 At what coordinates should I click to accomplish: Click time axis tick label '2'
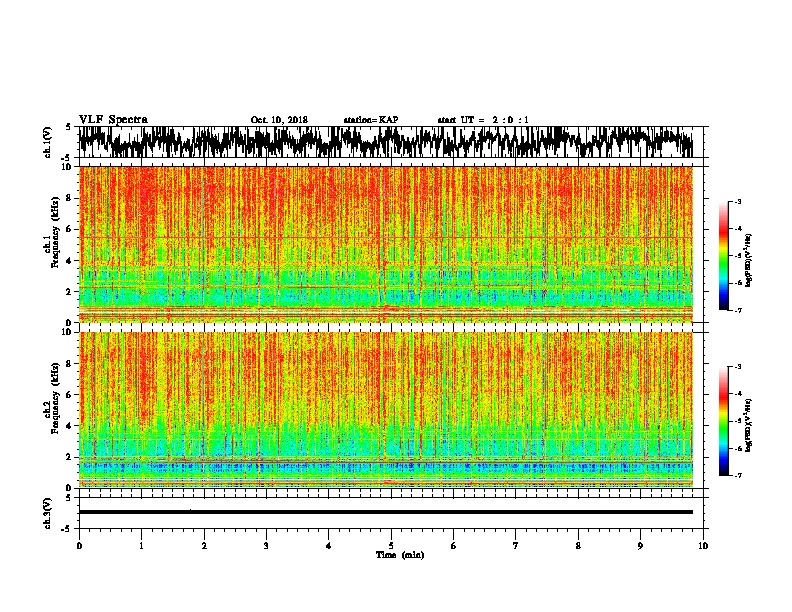(x=204, y=546)
